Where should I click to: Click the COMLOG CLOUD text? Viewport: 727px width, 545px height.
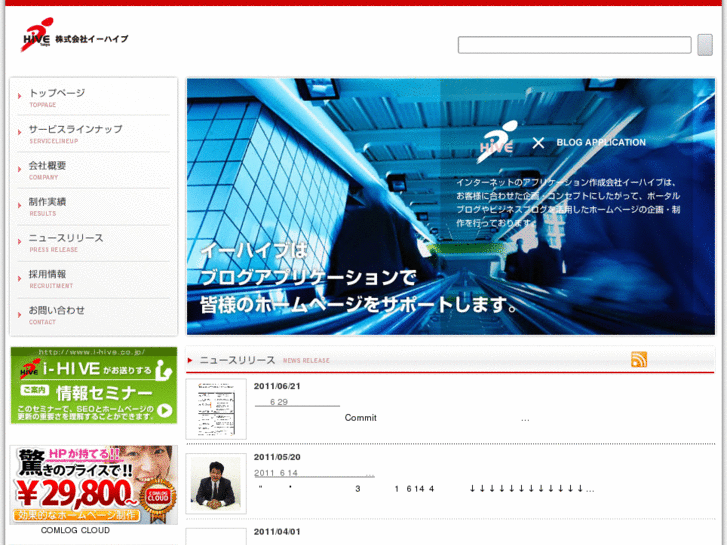75,530
